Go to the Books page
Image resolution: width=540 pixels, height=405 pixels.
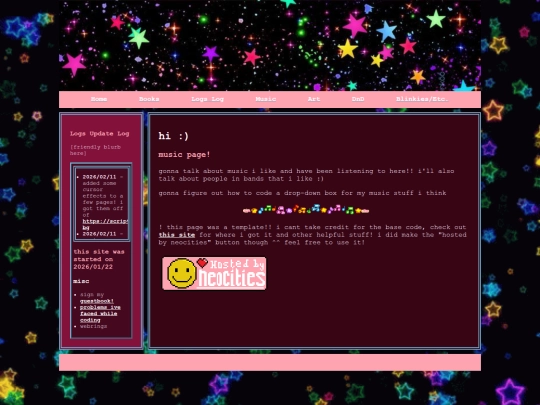point(149,99)
